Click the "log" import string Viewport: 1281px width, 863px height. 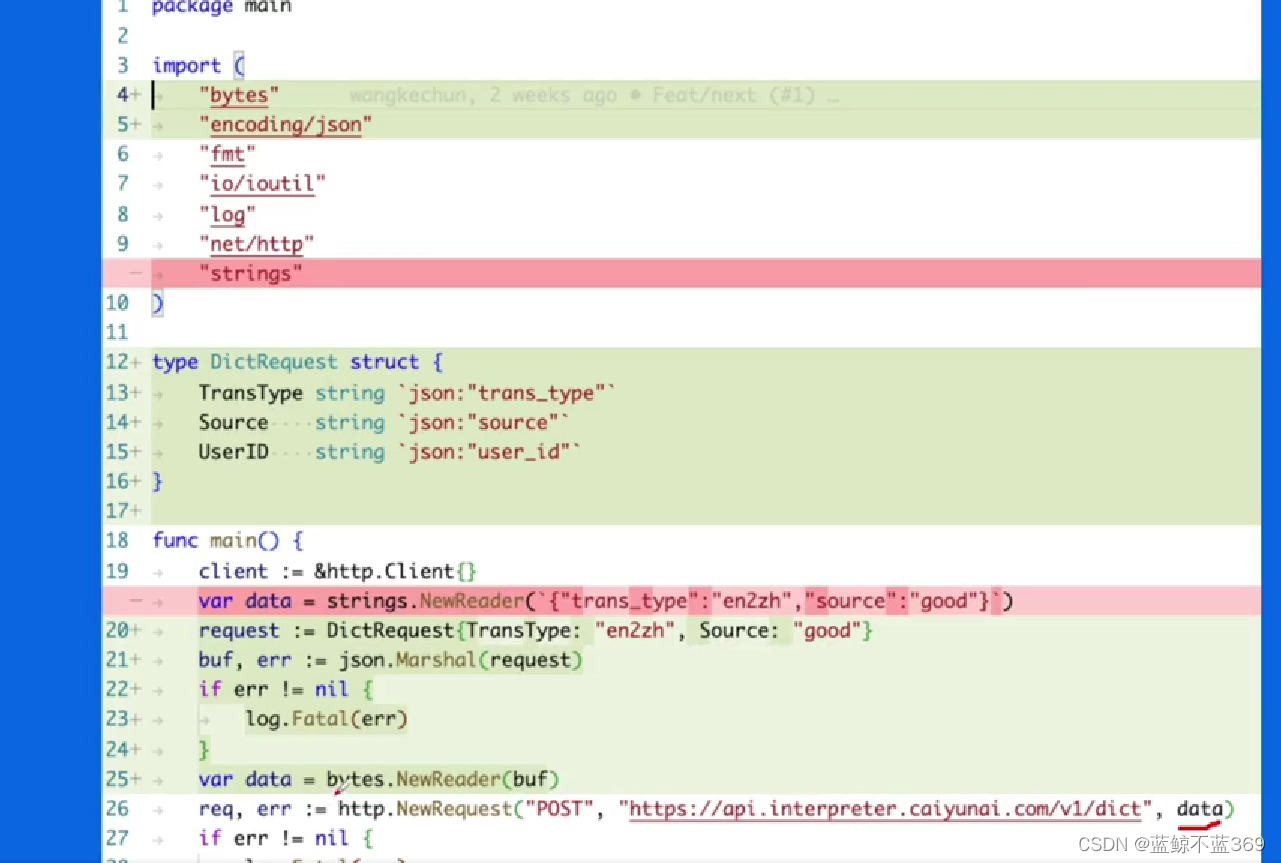point(227,214)
